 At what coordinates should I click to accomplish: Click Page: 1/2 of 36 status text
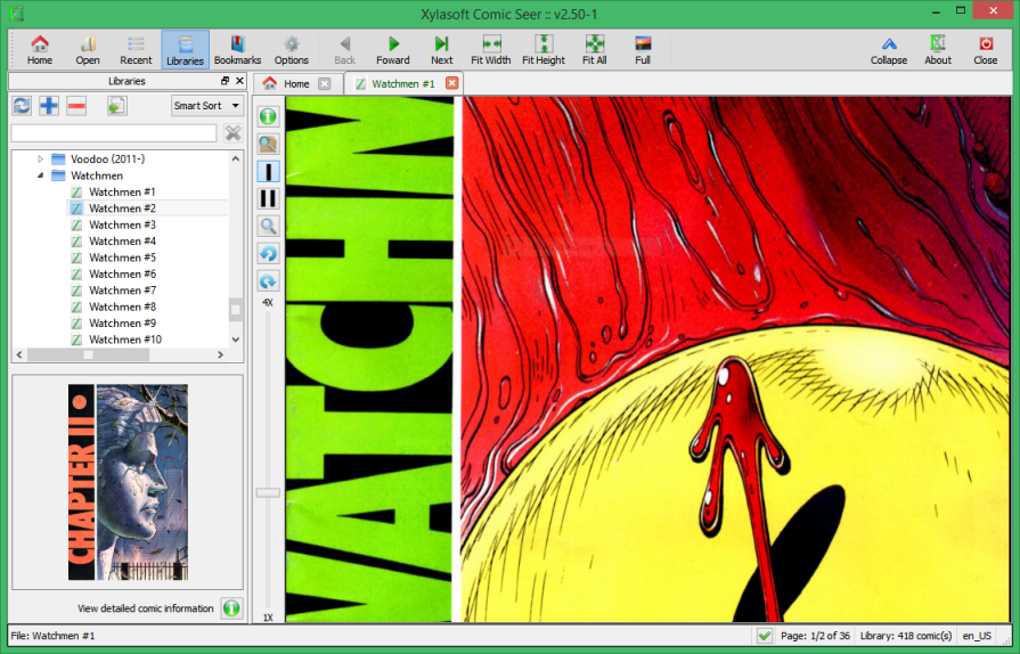click(x=815, y=636)
